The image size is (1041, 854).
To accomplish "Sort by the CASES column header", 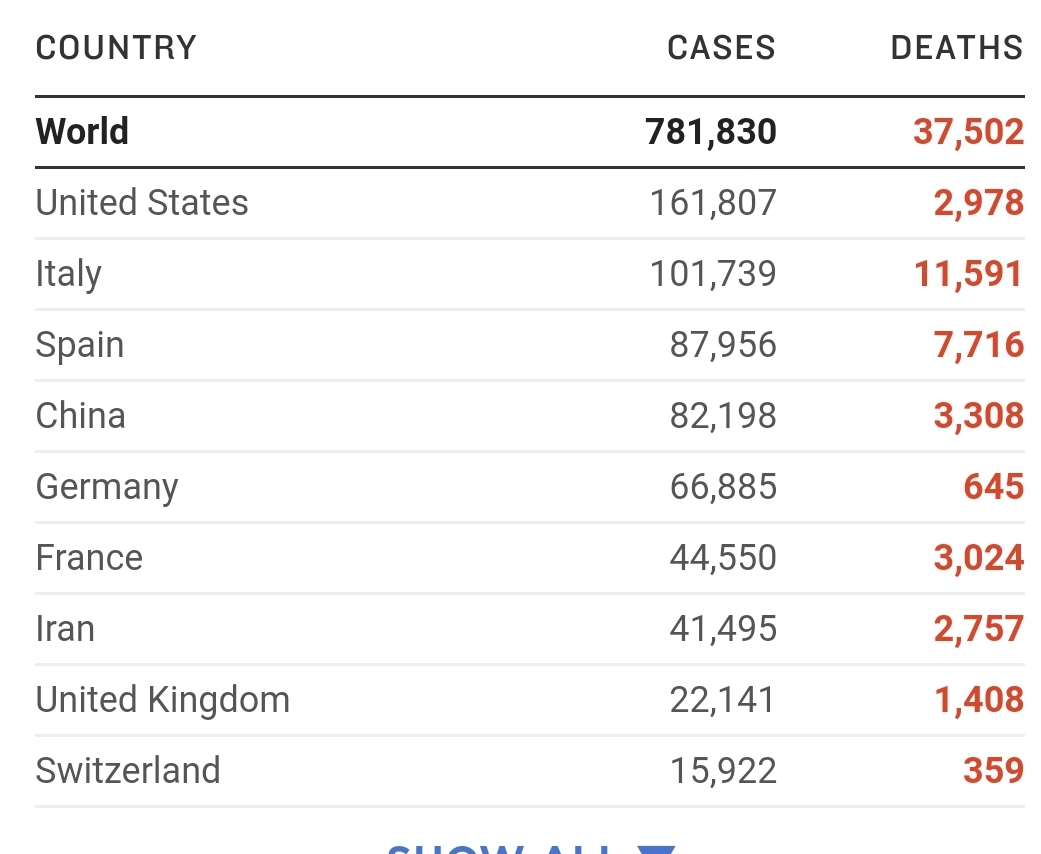I will point(721,48).
